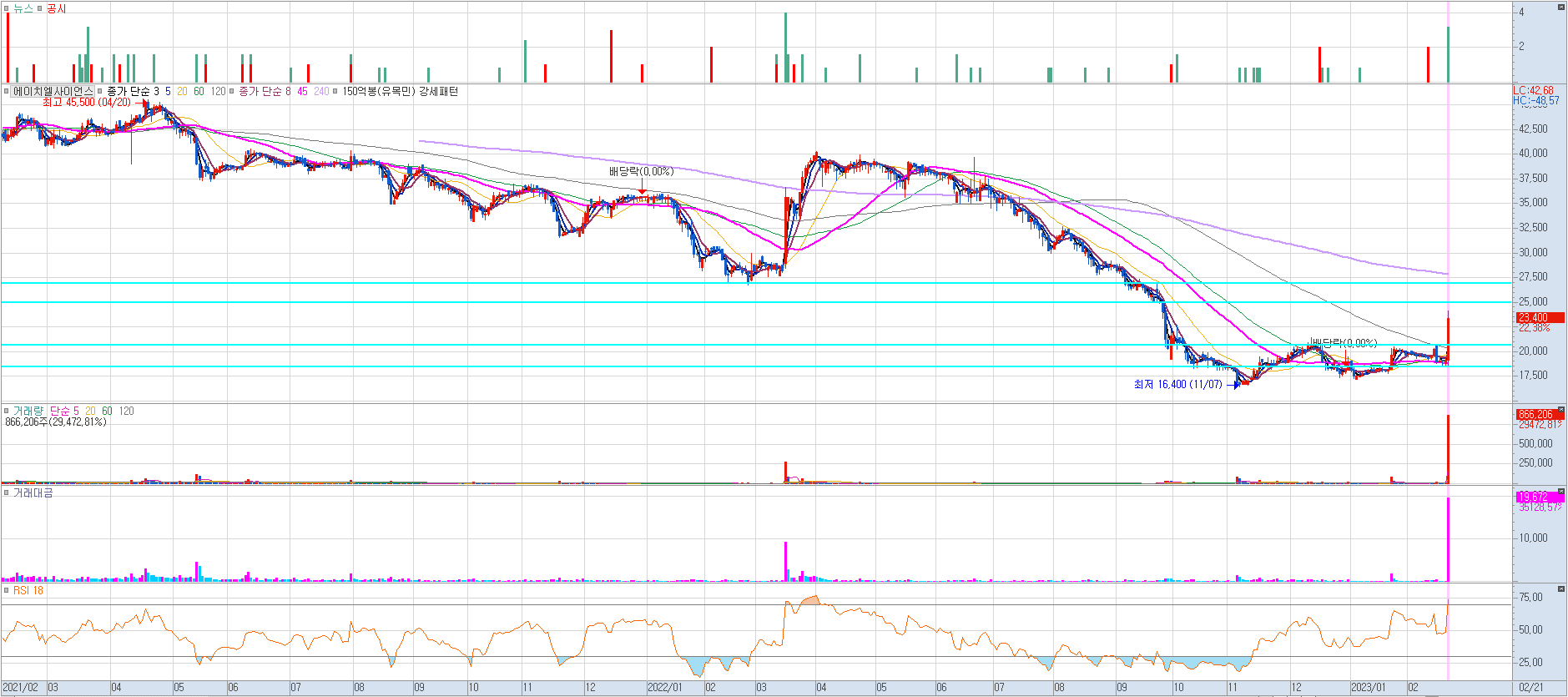The image size is (1568, 697).
Task: Click the 2022/01 date axis label
Action: [665, 688]
